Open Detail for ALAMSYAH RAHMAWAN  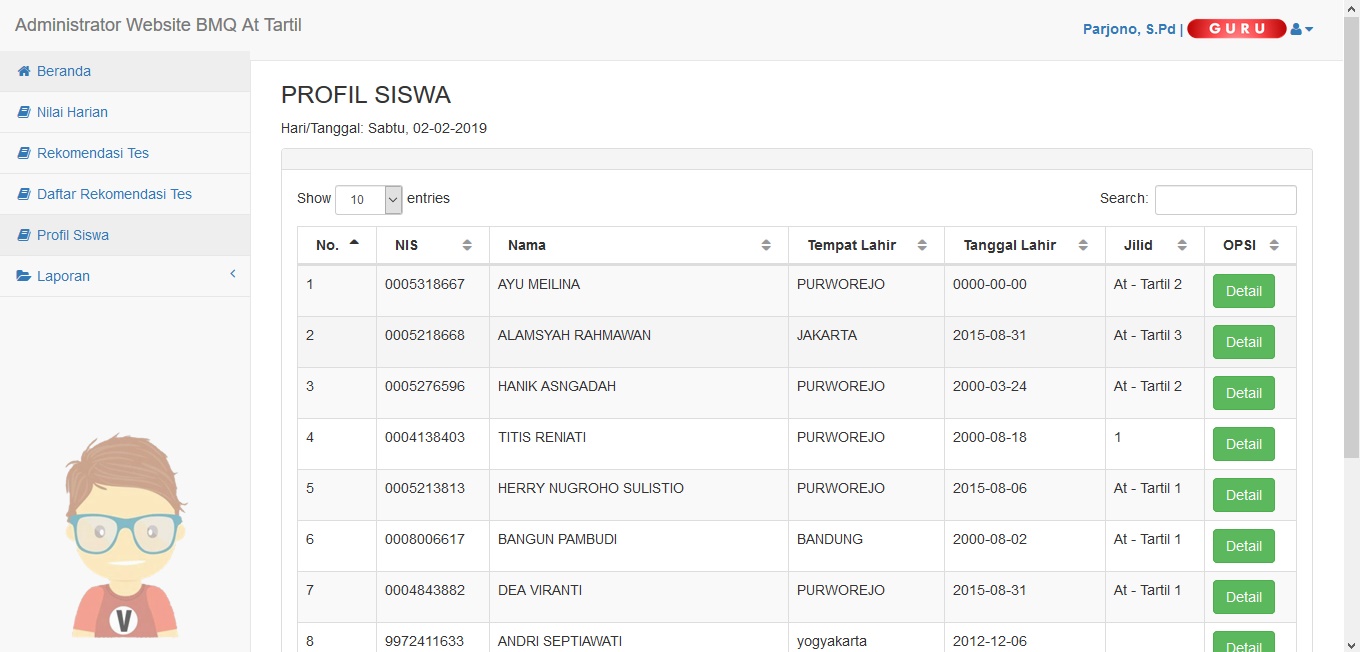pyautogui.click(x=1244, y=342)
